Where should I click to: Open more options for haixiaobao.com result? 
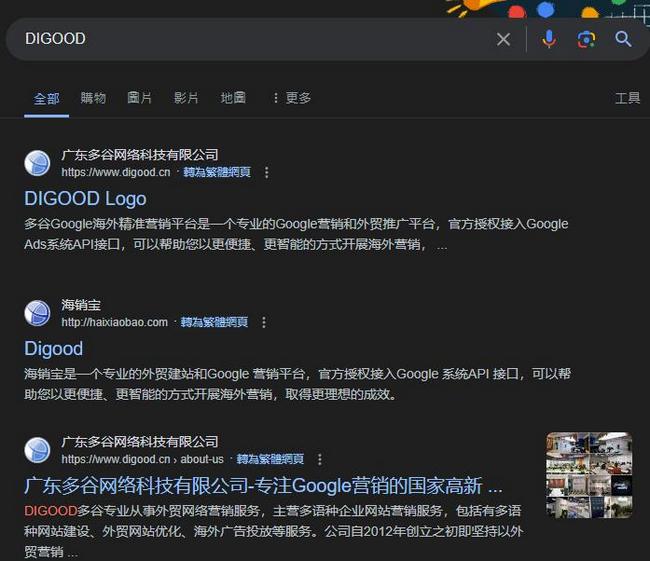pyautogui.click(x=264, y=322)
